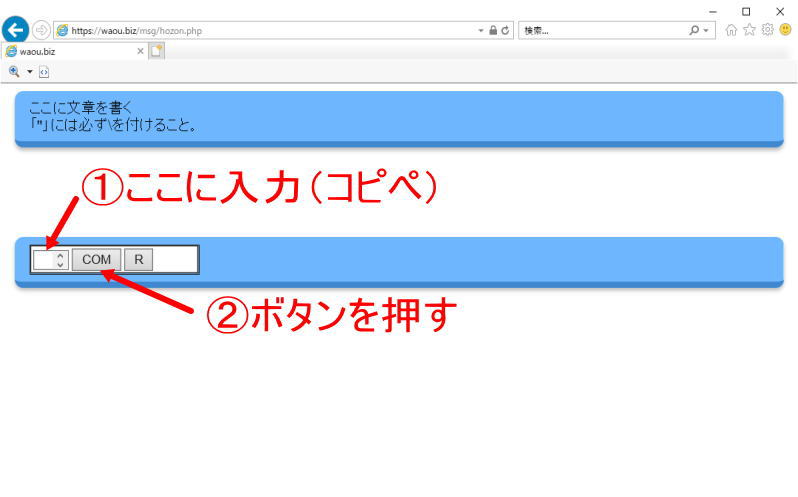798x497 pixels.
Task: Close the waou.biz tab
Action: pyautogui.click(x=140, y=51)
